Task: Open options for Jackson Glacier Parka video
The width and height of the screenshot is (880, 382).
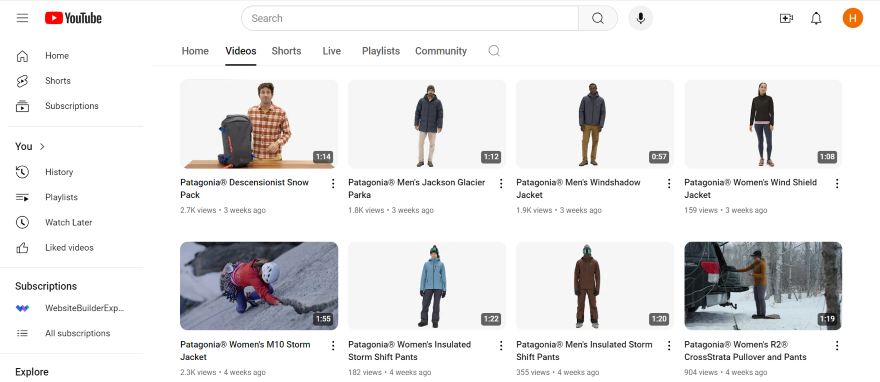Action: tap(501, 183)
